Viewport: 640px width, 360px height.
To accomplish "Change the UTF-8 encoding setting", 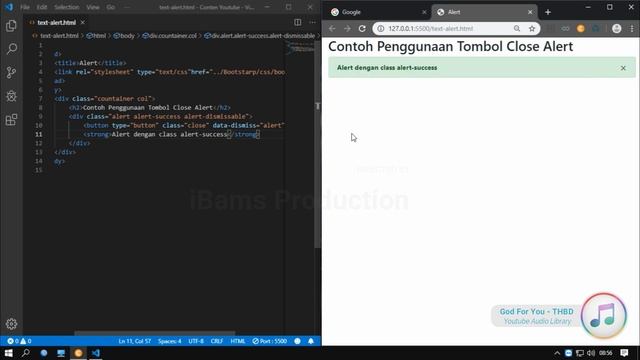I will click(196, 341).
